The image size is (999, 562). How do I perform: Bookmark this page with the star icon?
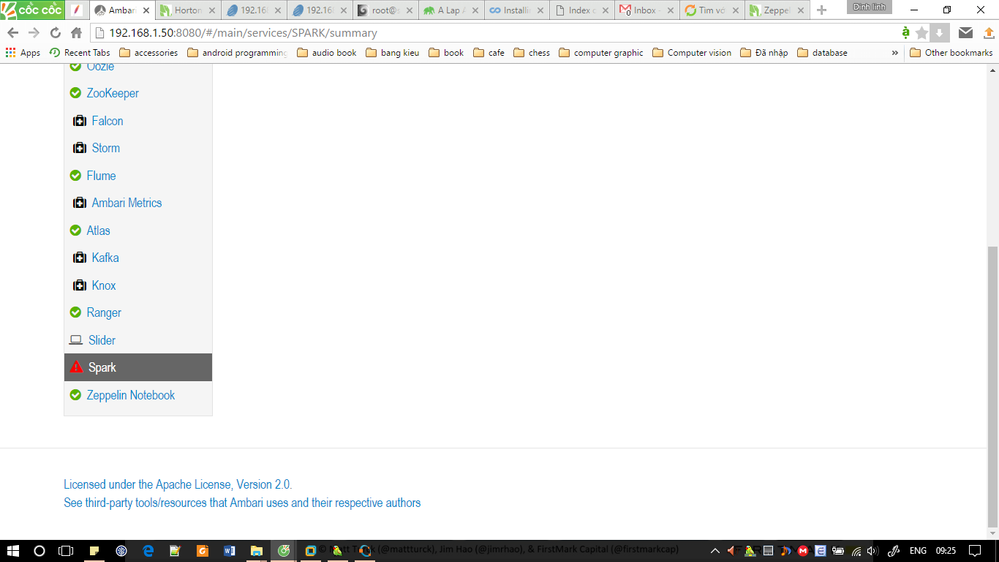921,32
